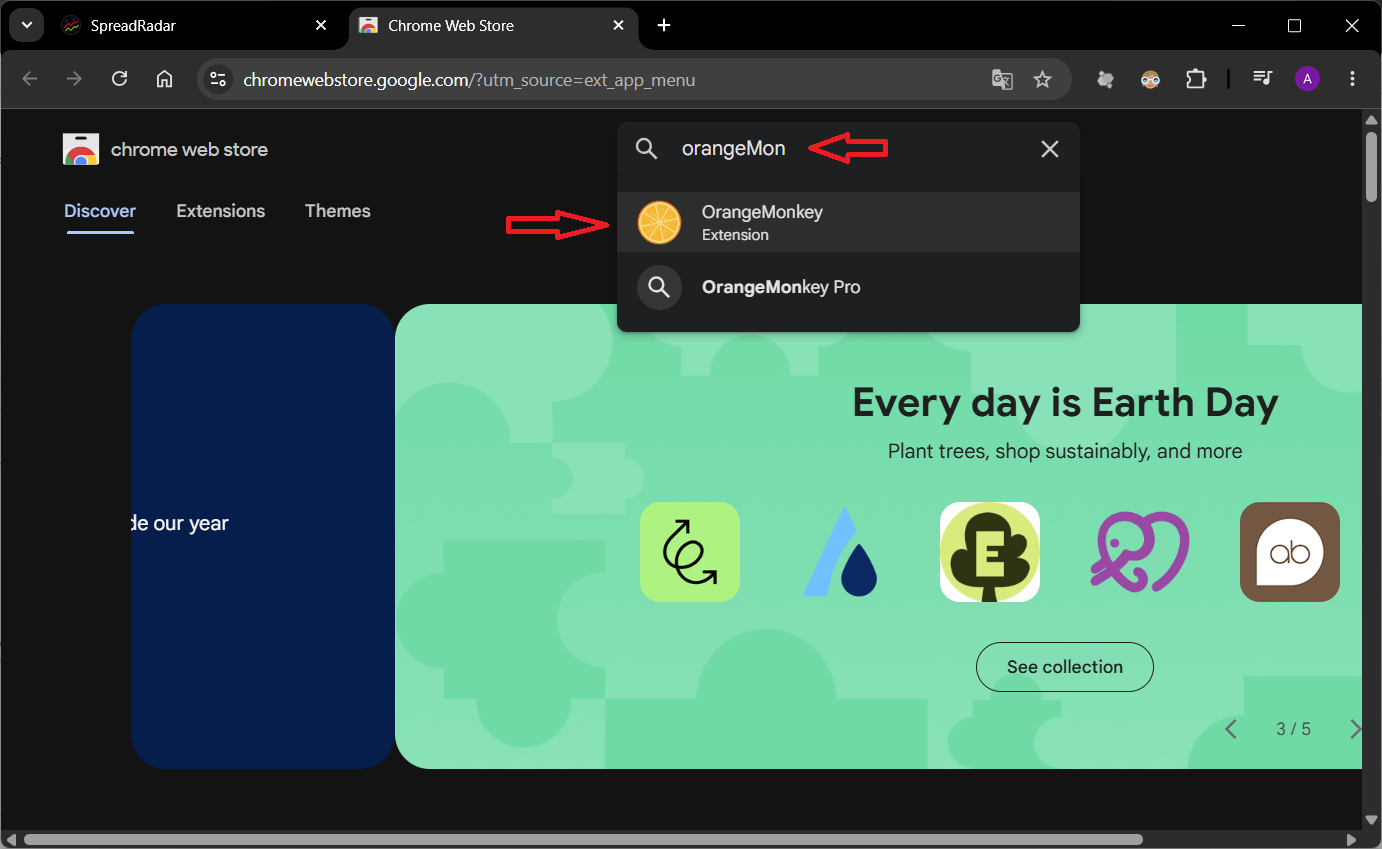1382x849 pixels.
Task: Click the orange slice extension icon
Action: coord(659,222)
